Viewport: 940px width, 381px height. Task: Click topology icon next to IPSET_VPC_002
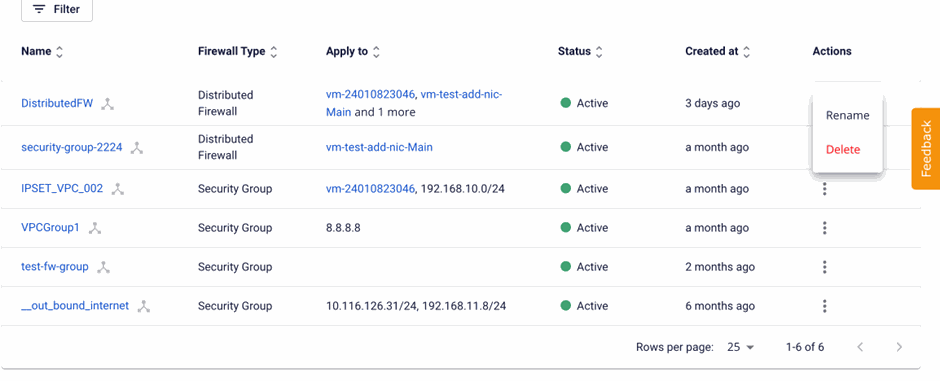118,189
